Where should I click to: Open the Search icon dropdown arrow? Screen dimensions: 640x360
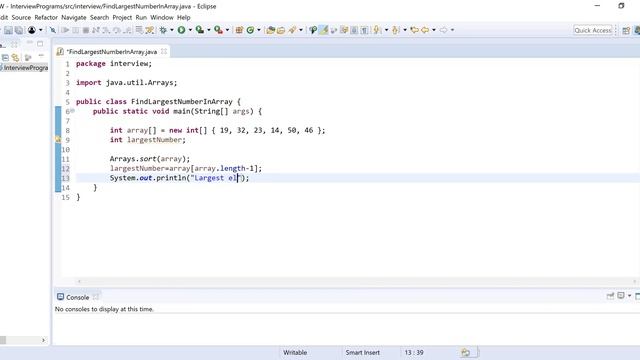pyautogui.click(x=301, y=30)
